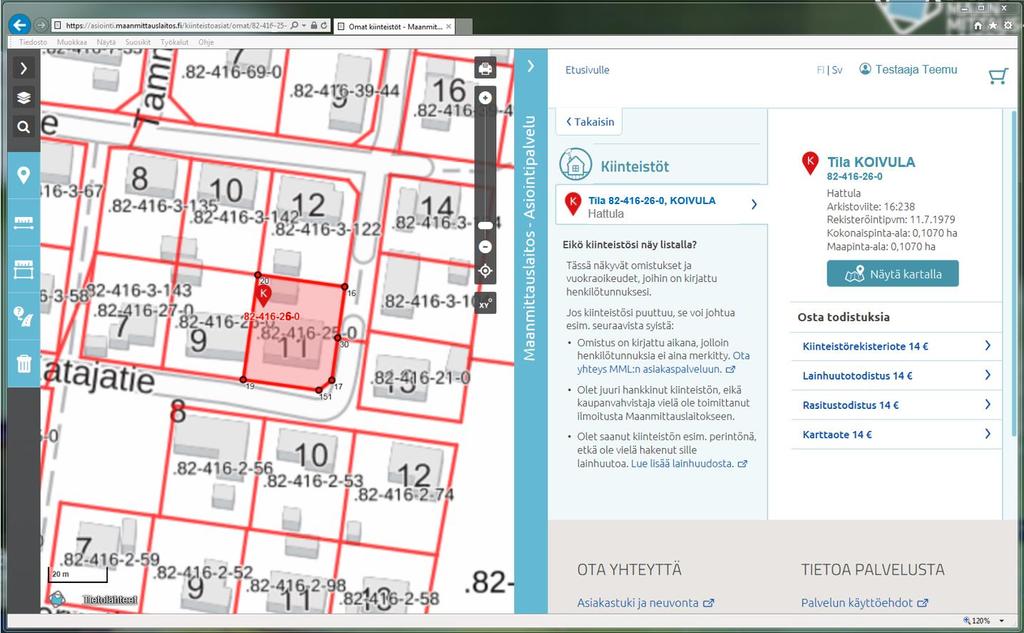Click the browser forward arrow
This screenshot has height=633, width=1024.
point(41,25)
